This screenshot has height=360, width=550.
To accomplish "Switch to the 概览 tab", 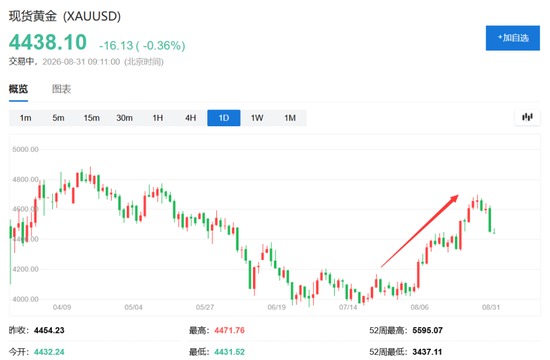I will (18, 89).
